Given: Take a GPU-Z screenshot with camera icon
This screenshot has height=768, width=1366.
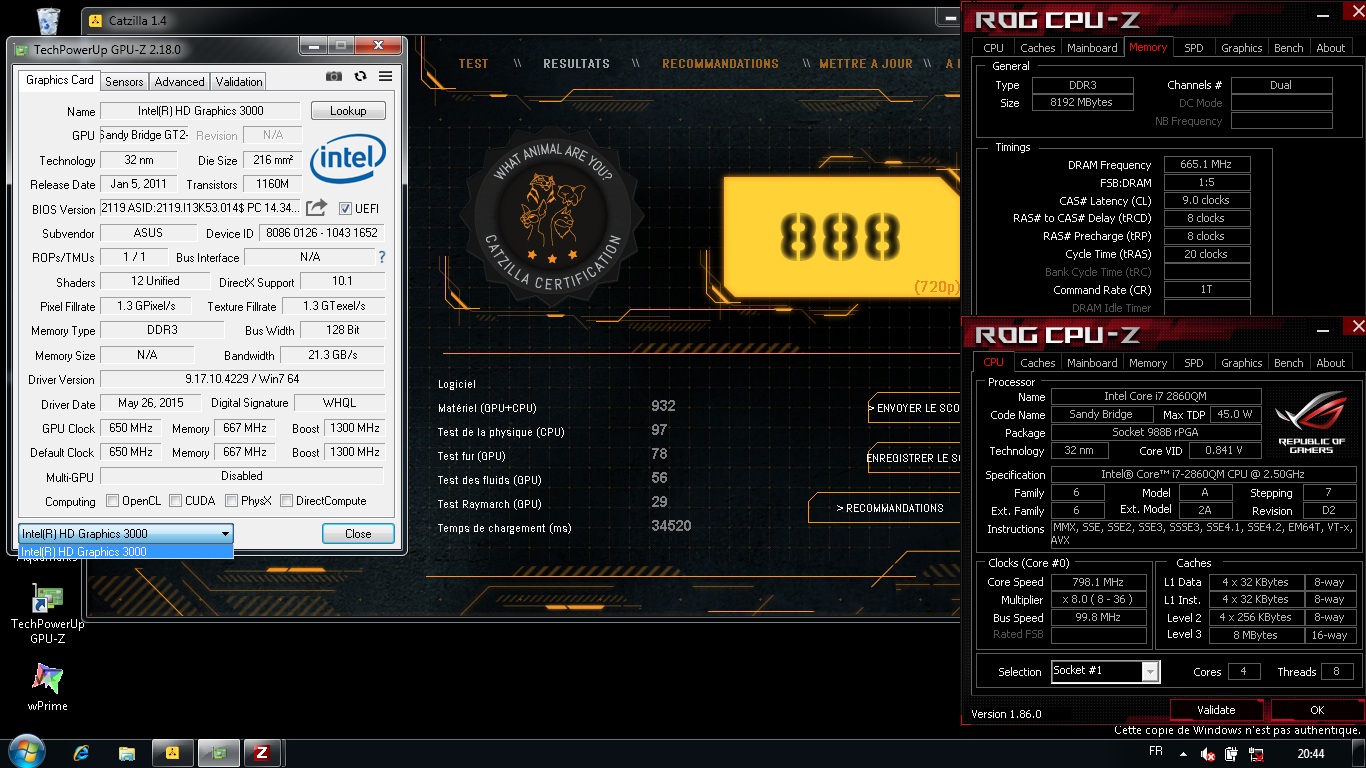Looking at the screenshot, I should pyautogui.click(x=334, y=76).
